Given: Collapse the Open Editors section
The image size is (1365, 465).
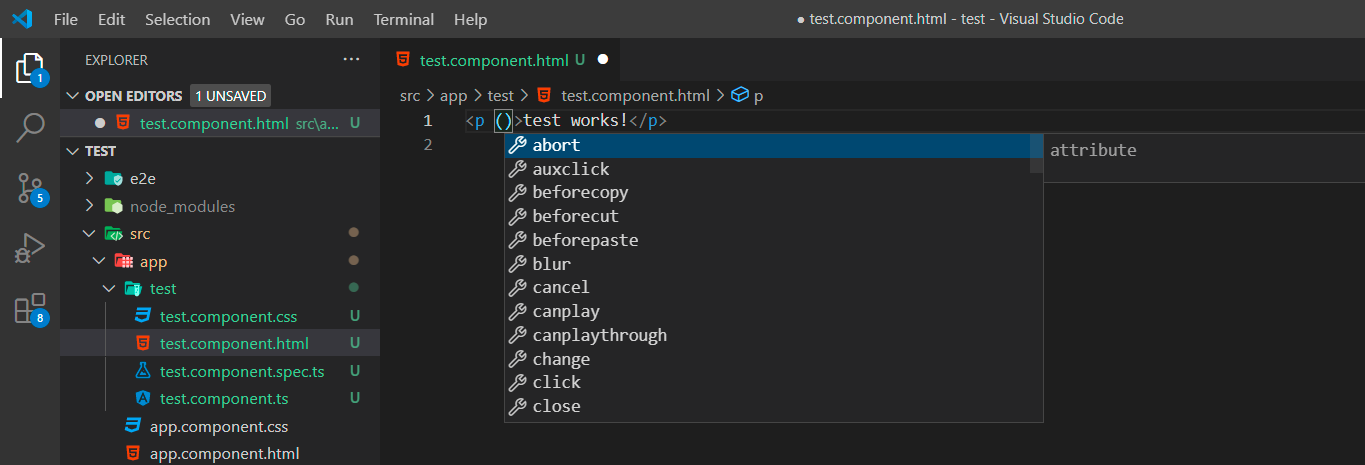Looking at the screenshot, I should (73, 96).
